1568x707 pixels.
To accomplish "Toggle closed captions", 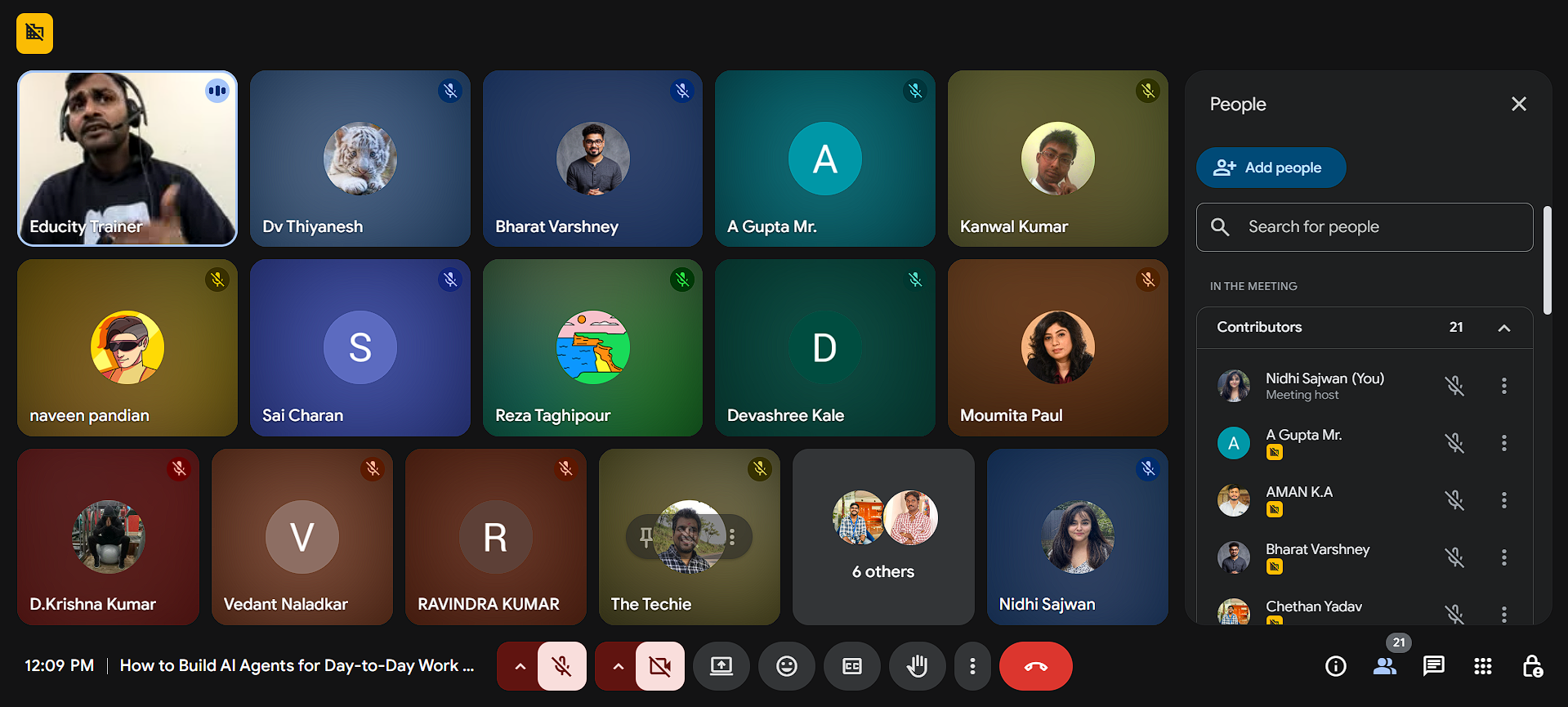I will [852, 666].
